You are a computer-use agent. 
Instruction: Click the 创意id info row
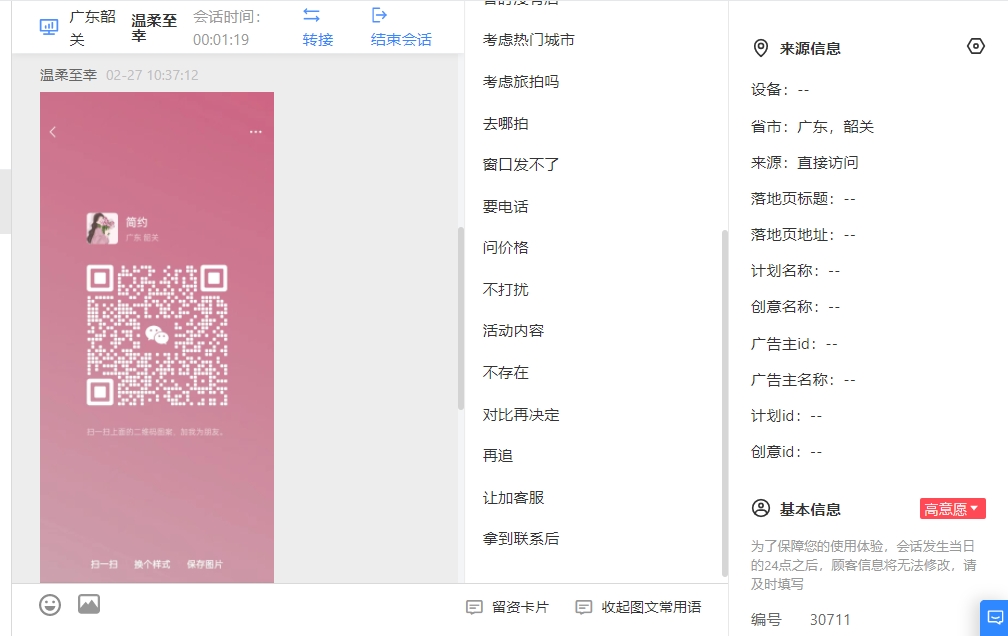click(x=786, y=452)
